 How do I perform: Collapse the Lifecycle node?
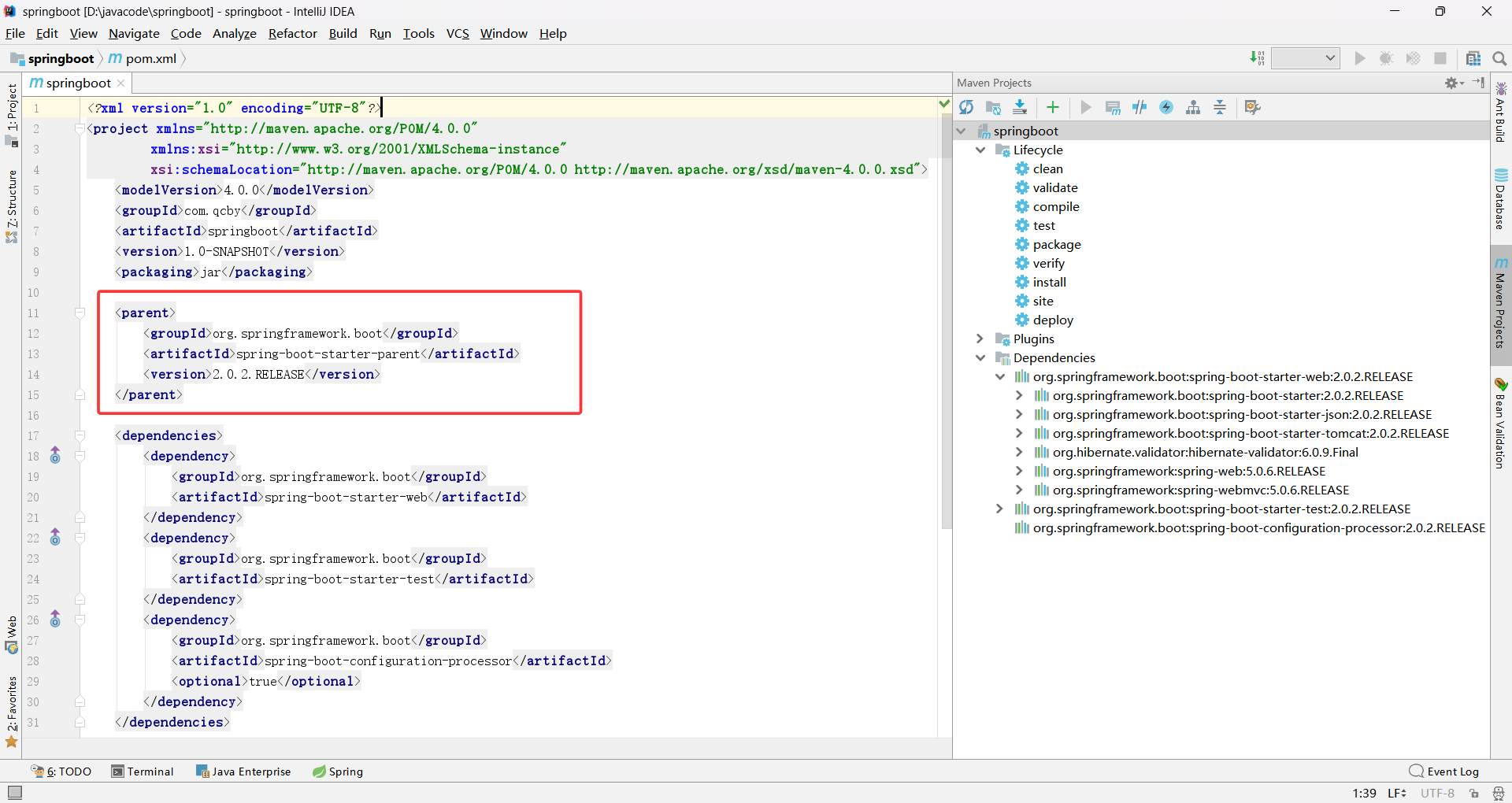click(x=980, y=150)
